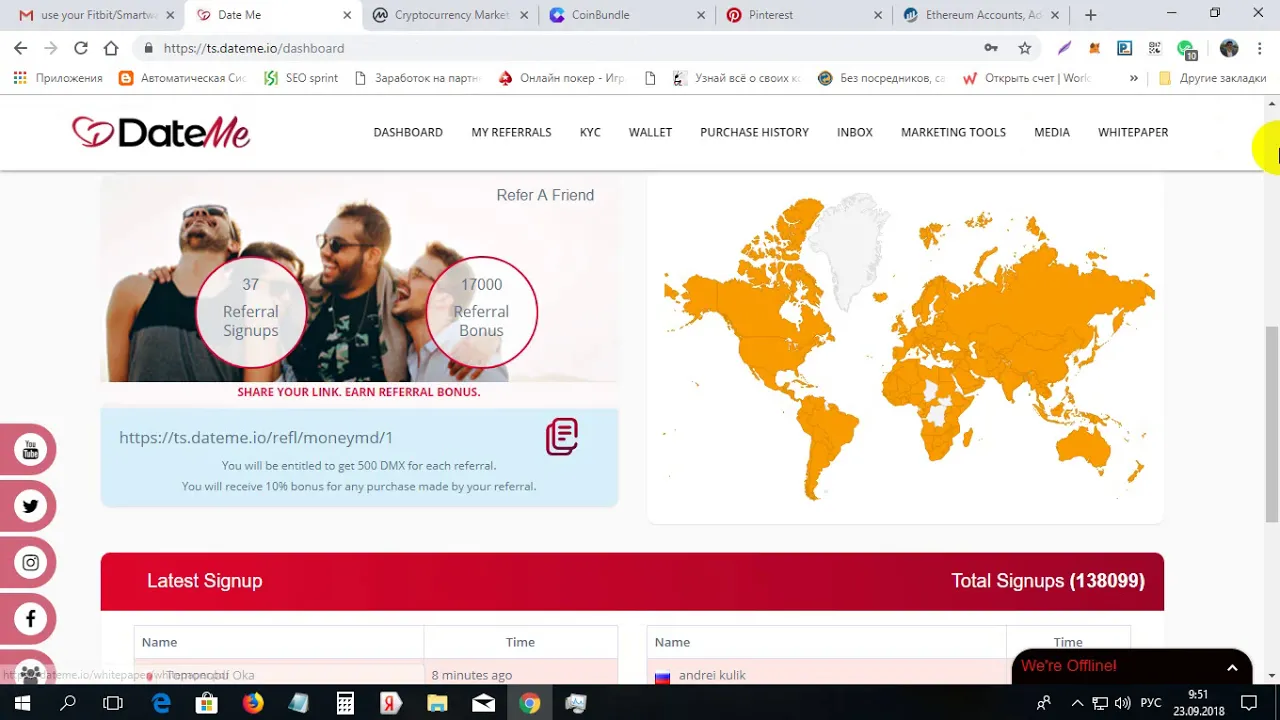1280x720 pixels.
Task: Reload the current page
Action: click(x=81, y=48)
